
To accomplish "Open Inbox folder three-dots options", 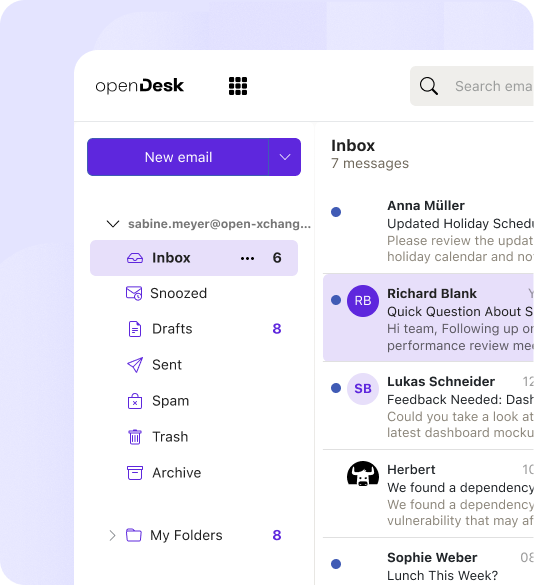I will point(247,258).
